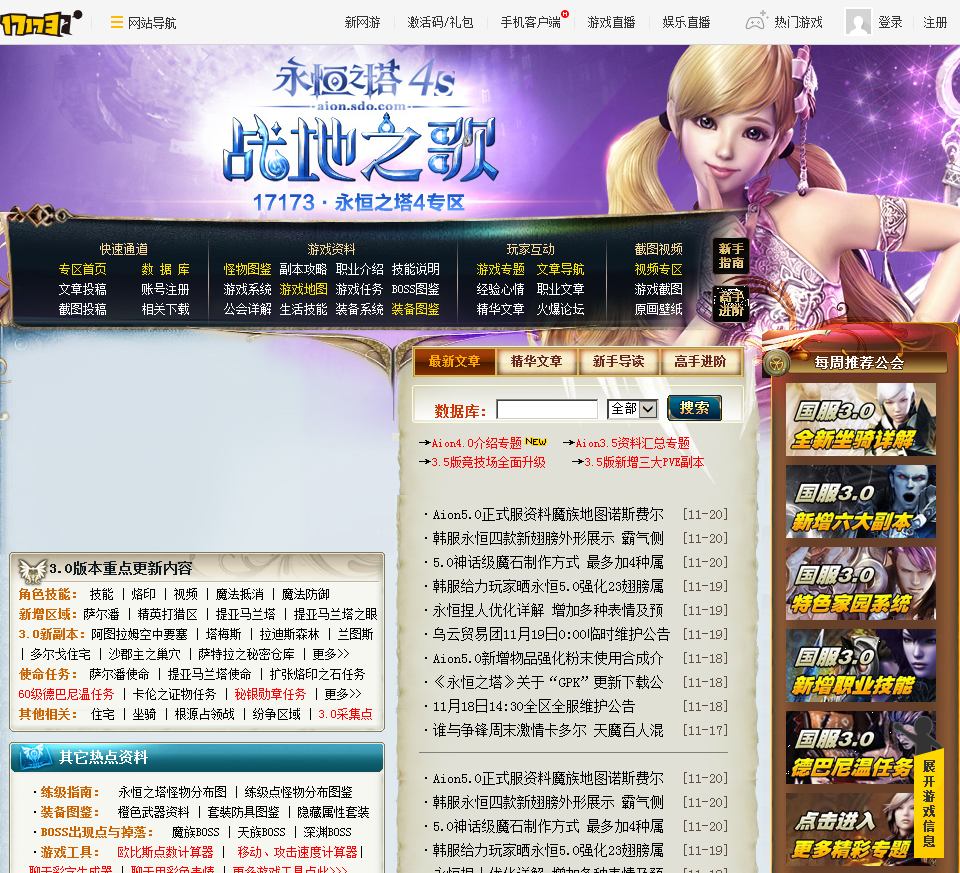
Task: Open 更多>> after 萨特拉之秘密仓库
Action: 331,654
